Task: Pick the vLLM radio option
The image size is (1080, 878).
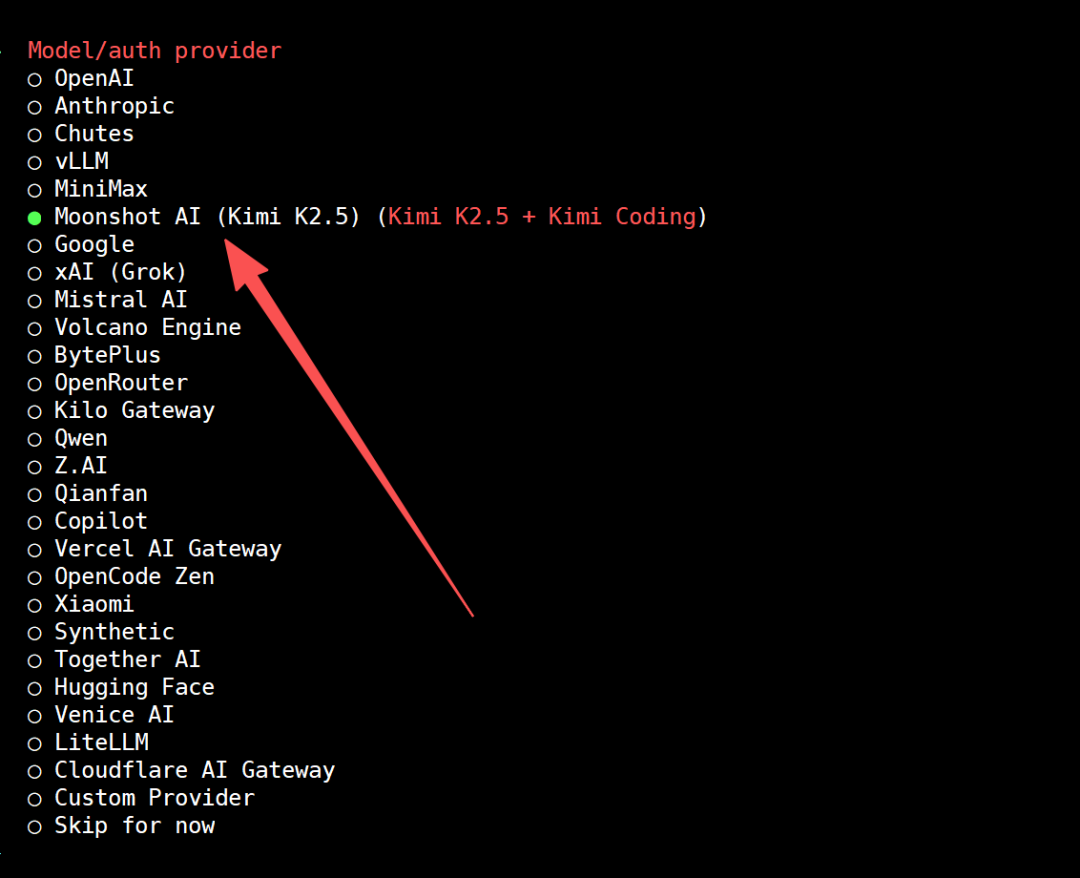Action: tap(35, 162)
